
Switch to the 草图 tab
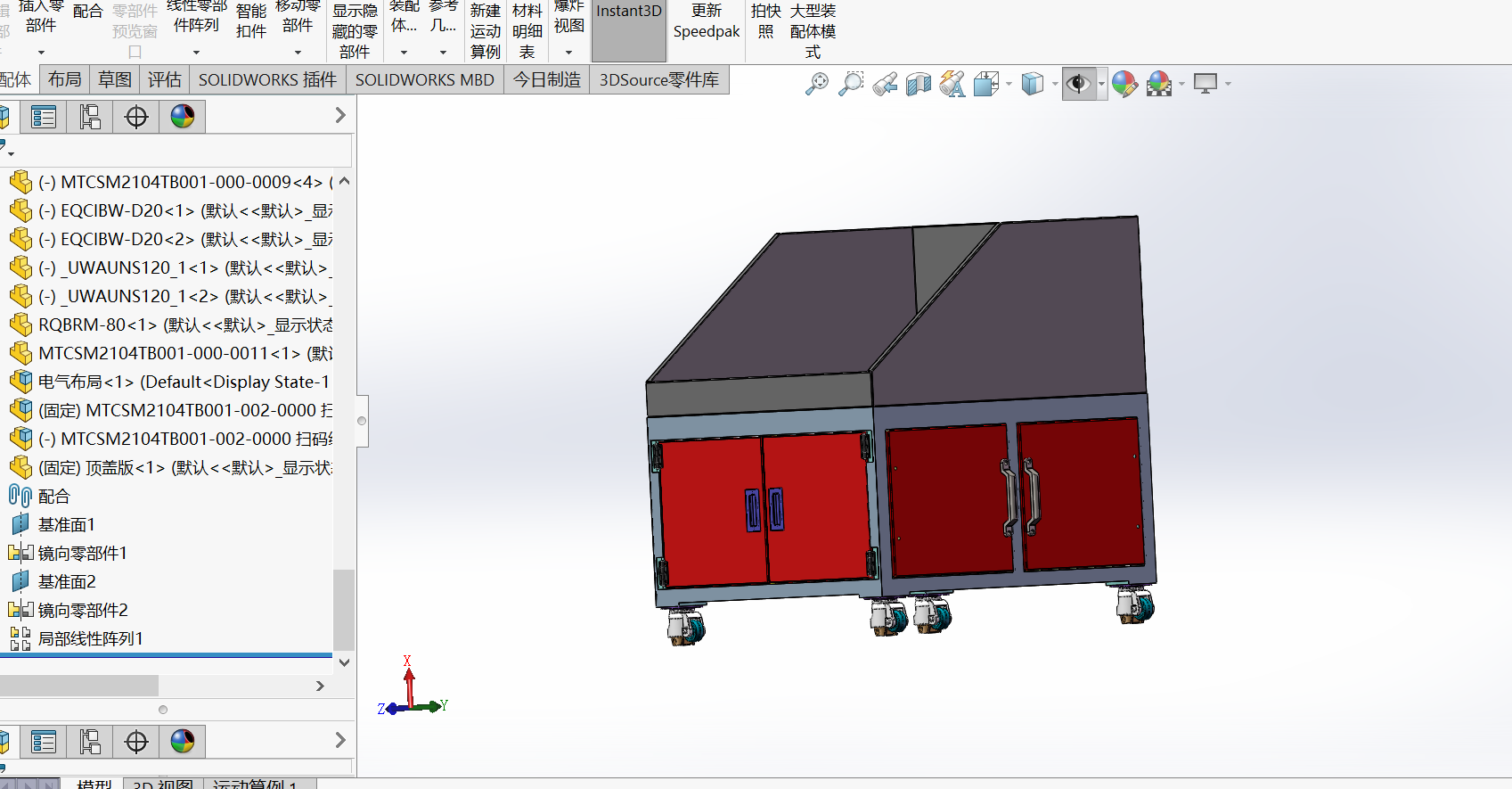[x=114, y=80]
